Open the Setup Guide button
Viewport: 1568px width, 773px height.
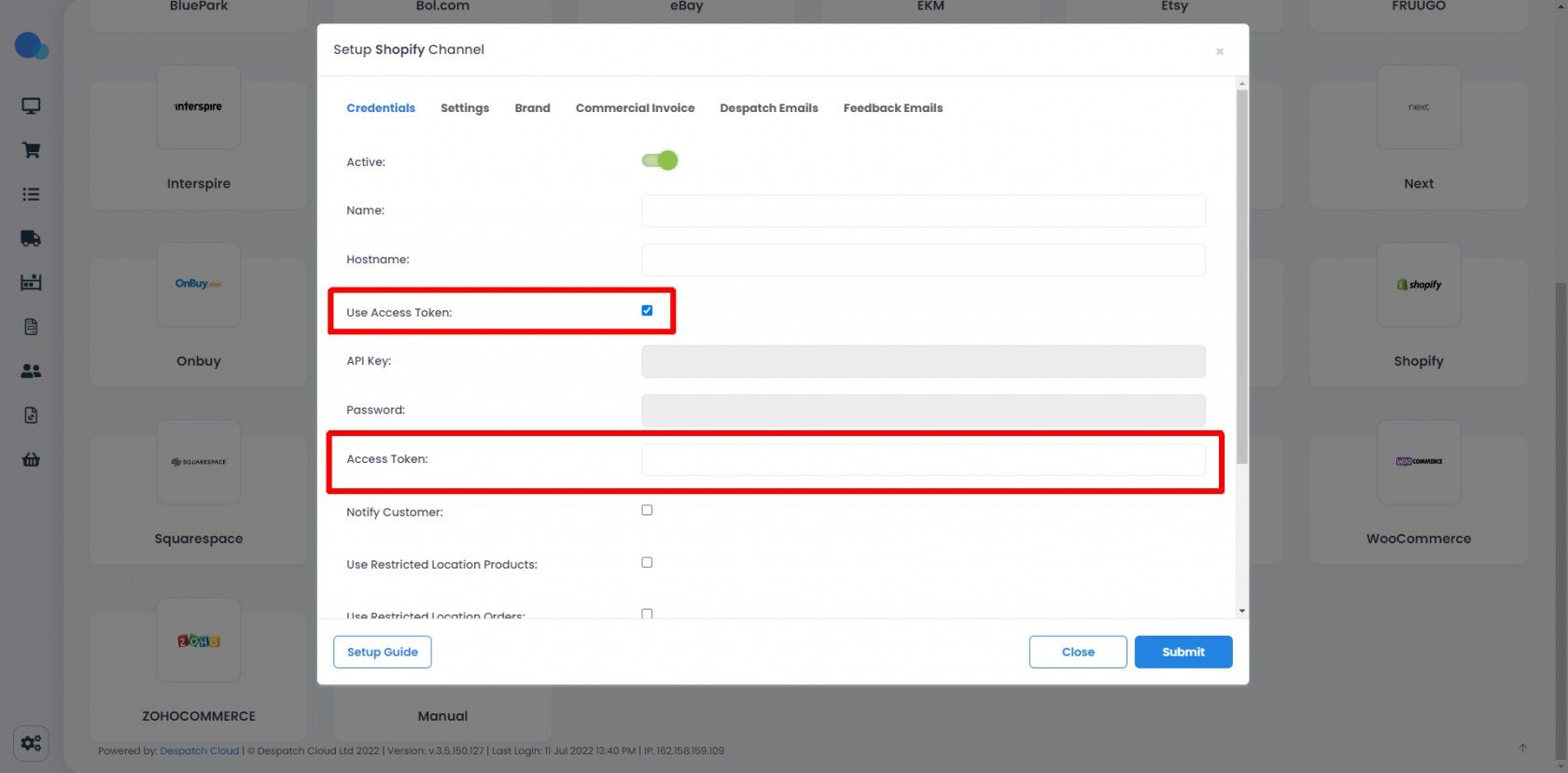(383, 652)
